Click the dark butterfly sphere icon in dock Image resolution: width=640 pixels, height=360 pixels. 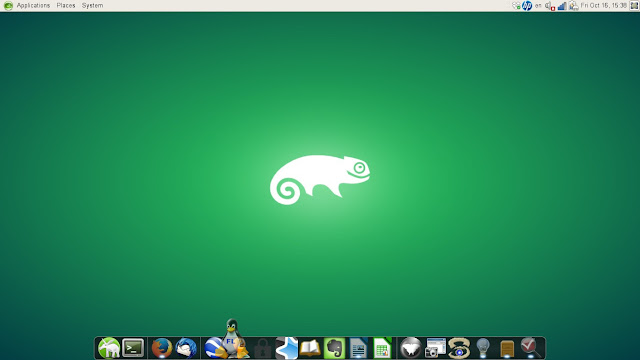tap(411, 348)
